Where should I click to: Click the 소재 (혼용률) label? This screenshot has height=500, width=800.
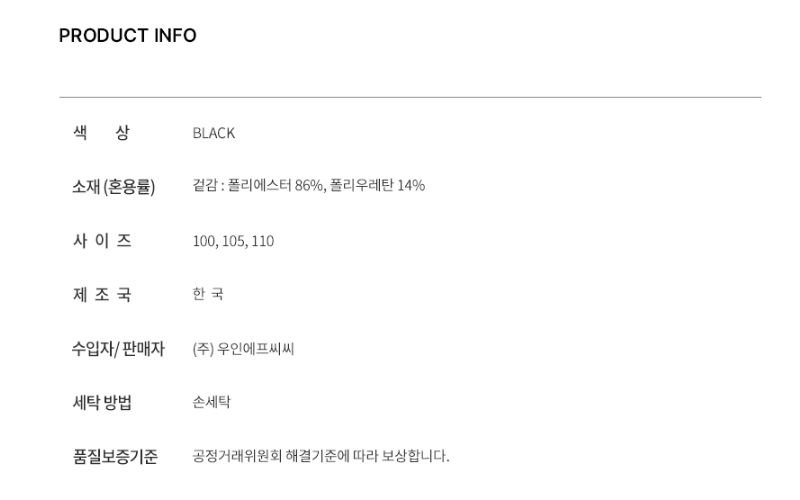click(x=114, y=186)
